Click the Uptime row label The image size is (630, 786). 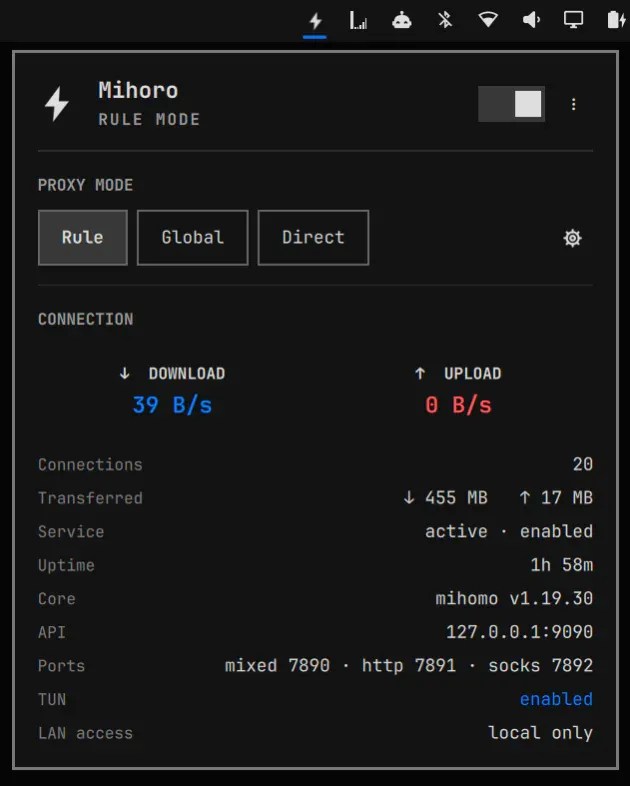66,565
